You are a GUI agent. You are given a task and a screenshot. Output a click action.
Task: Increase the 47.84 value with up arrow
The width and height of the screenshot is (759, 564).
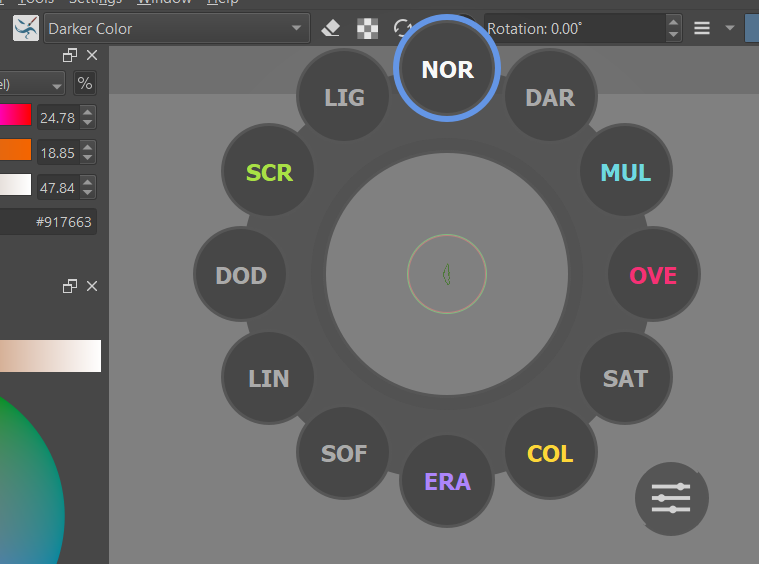pyautogui.click(x=88, y=182)
